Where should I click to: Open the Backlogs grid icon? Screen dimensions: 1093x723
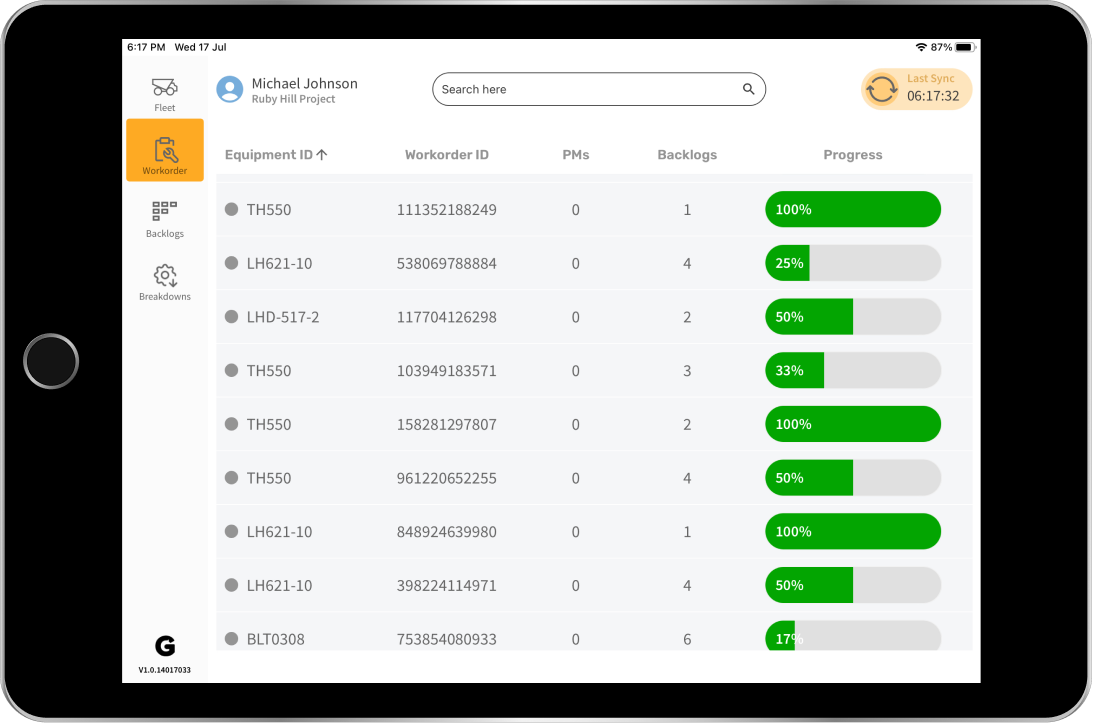tap(164, 211)
